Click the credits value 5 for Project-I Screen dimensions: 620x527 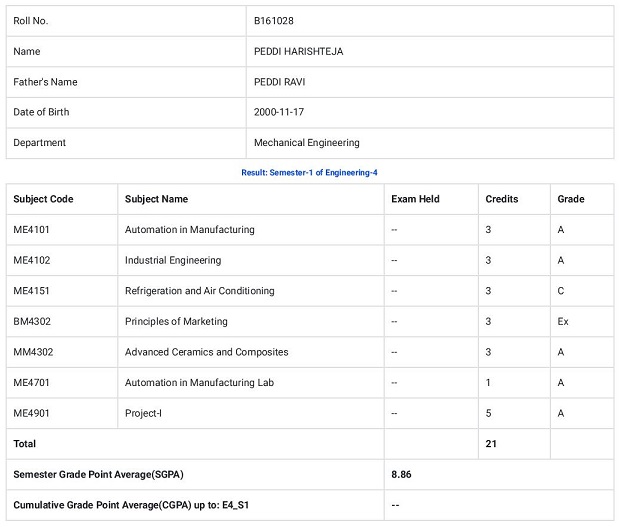click(488, 413)
